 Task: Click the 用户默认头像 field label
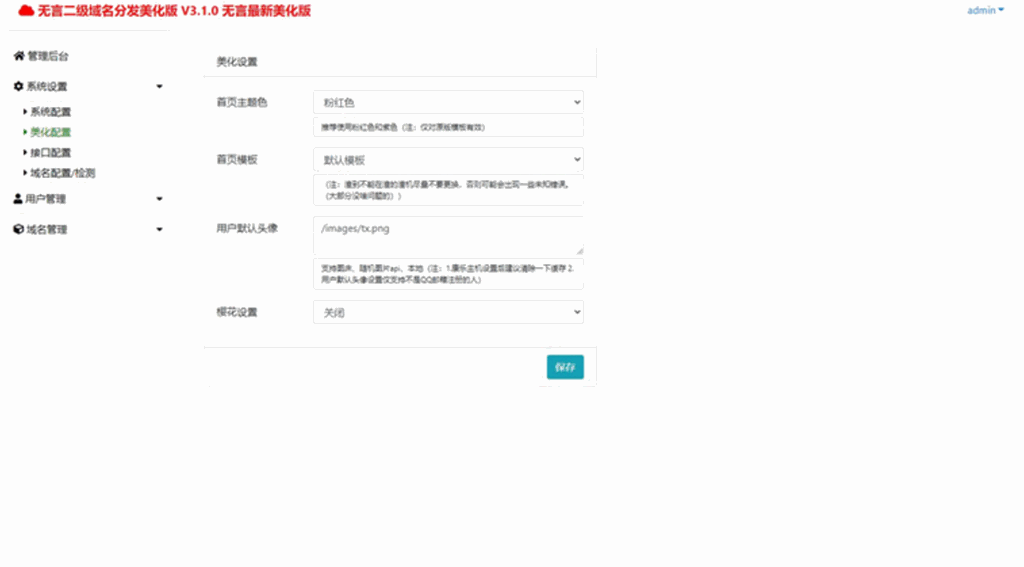pyautogui.click(x=247, y=228)
